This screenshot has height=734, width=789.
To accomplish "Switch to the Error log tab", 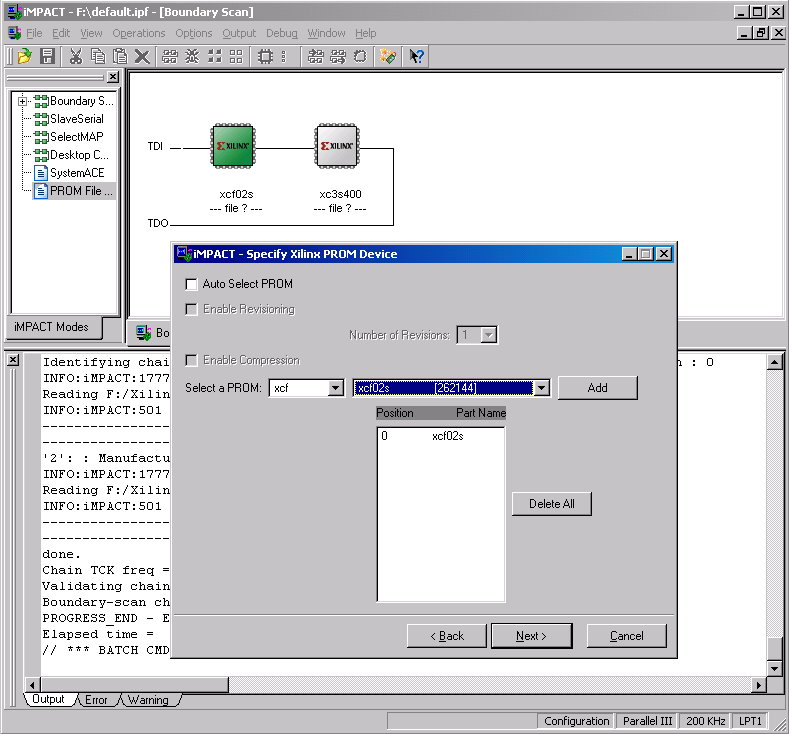I will click(x=96, y=700).
